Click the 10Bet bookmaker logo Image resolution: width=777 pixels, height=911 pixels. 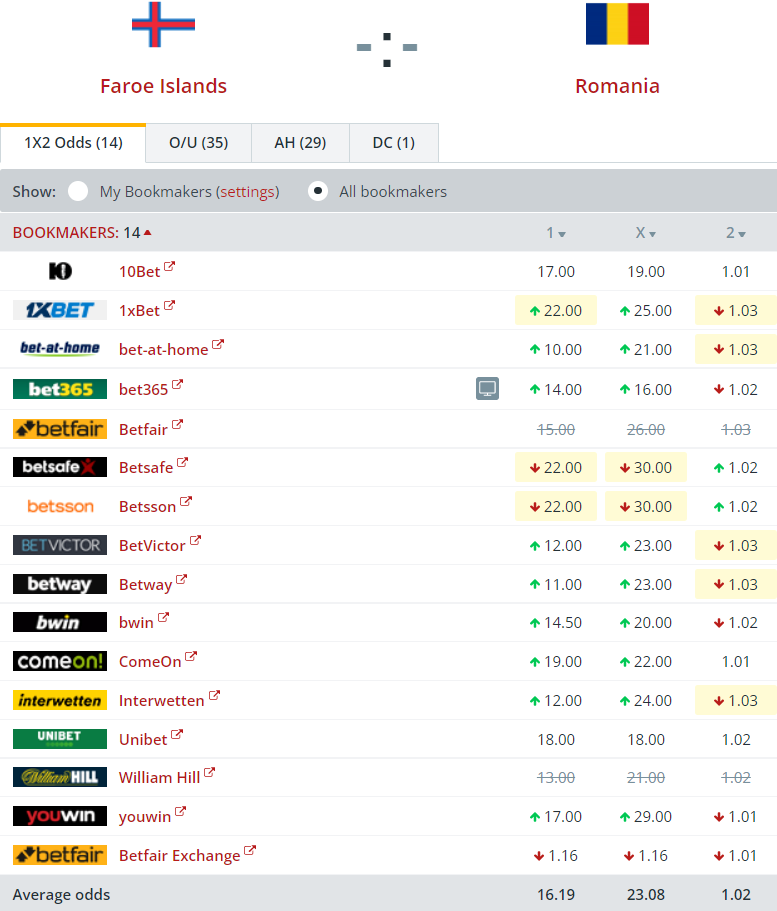click(x=60, y=271)
